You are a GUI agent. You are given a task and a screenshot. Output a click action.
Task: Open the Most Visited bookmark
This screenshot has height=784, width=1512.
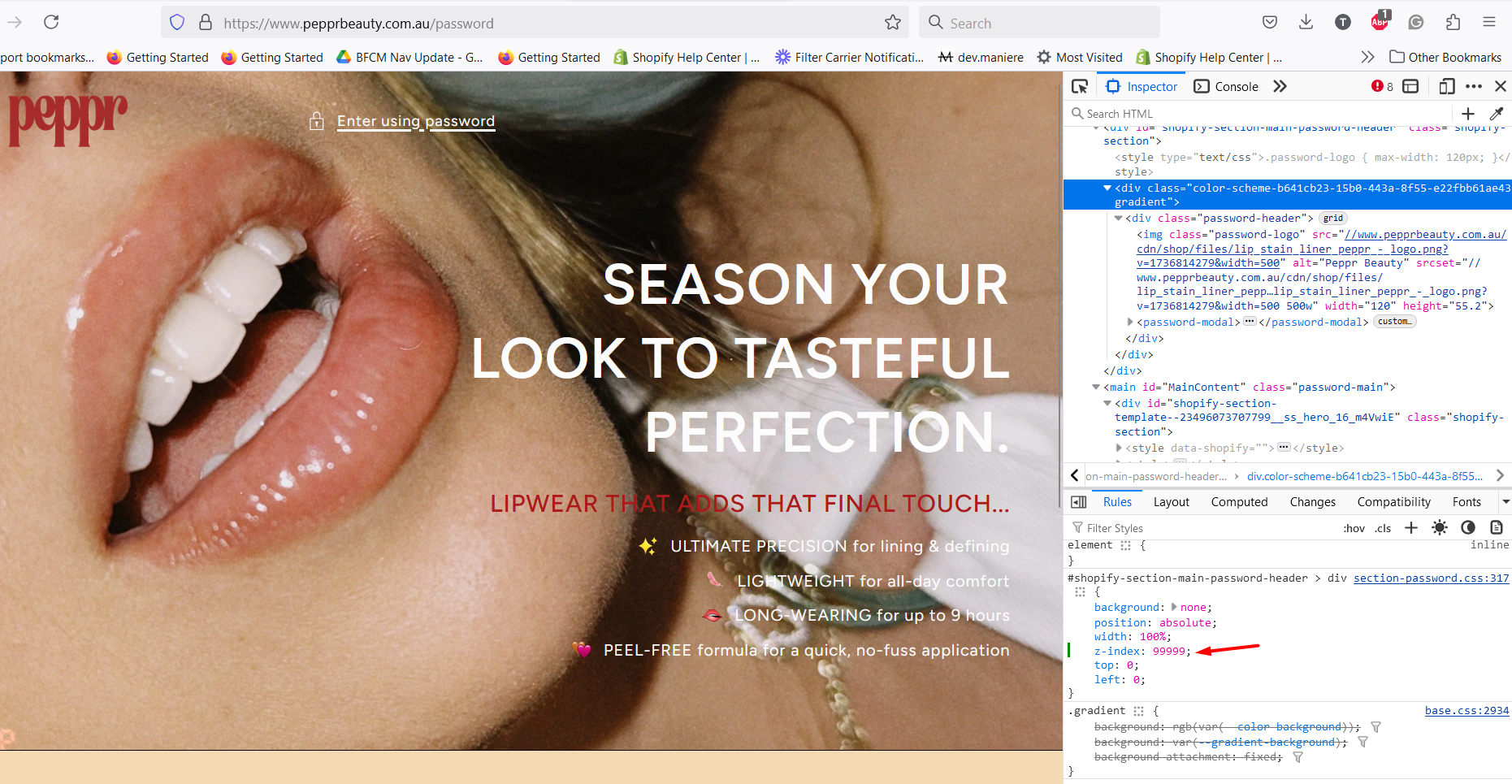[x=1080, y=57]
